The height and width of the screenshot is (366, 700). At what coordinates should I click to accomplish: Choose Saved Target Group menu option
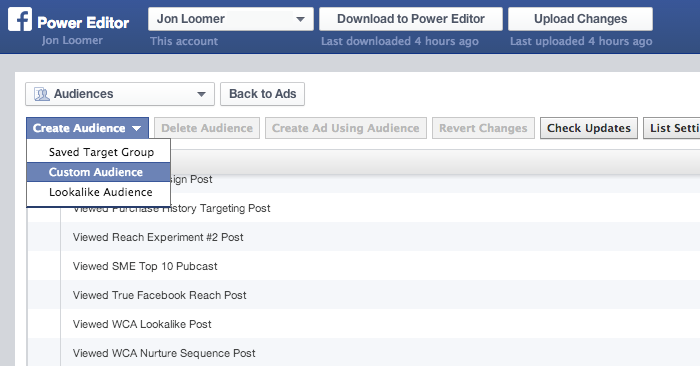click(99, 152)
